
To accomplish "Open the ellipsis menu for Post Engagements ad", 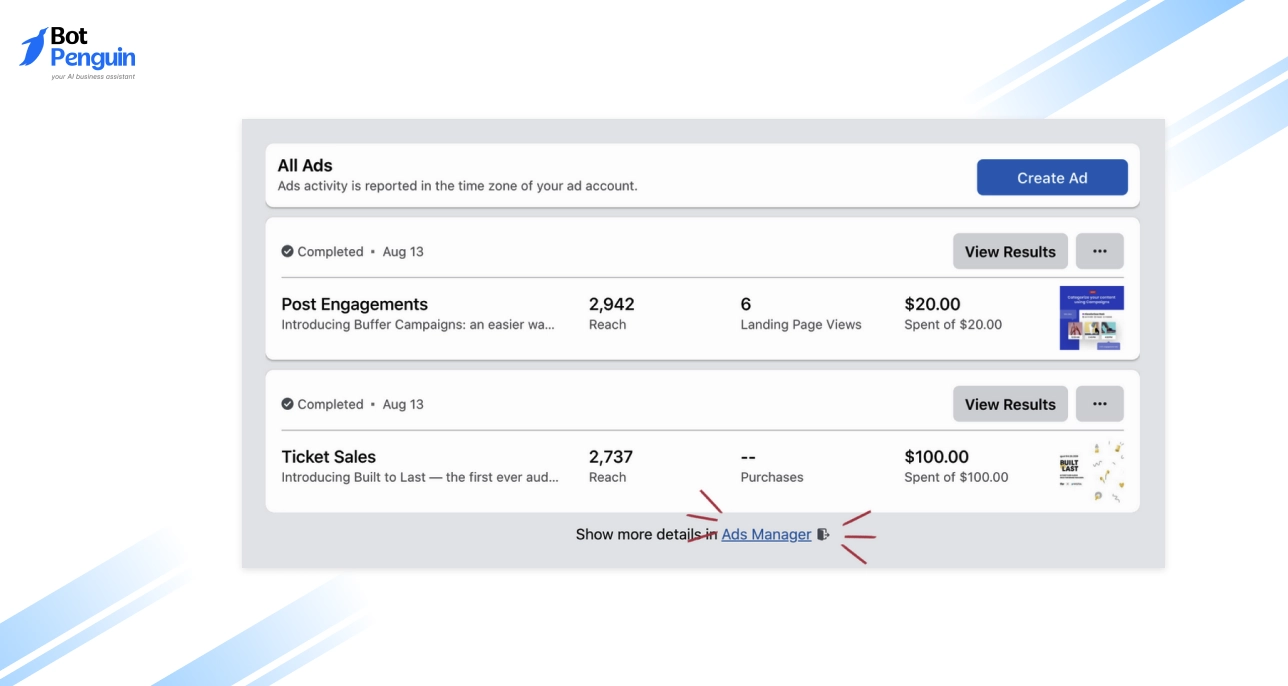I will pos(1099,251).
